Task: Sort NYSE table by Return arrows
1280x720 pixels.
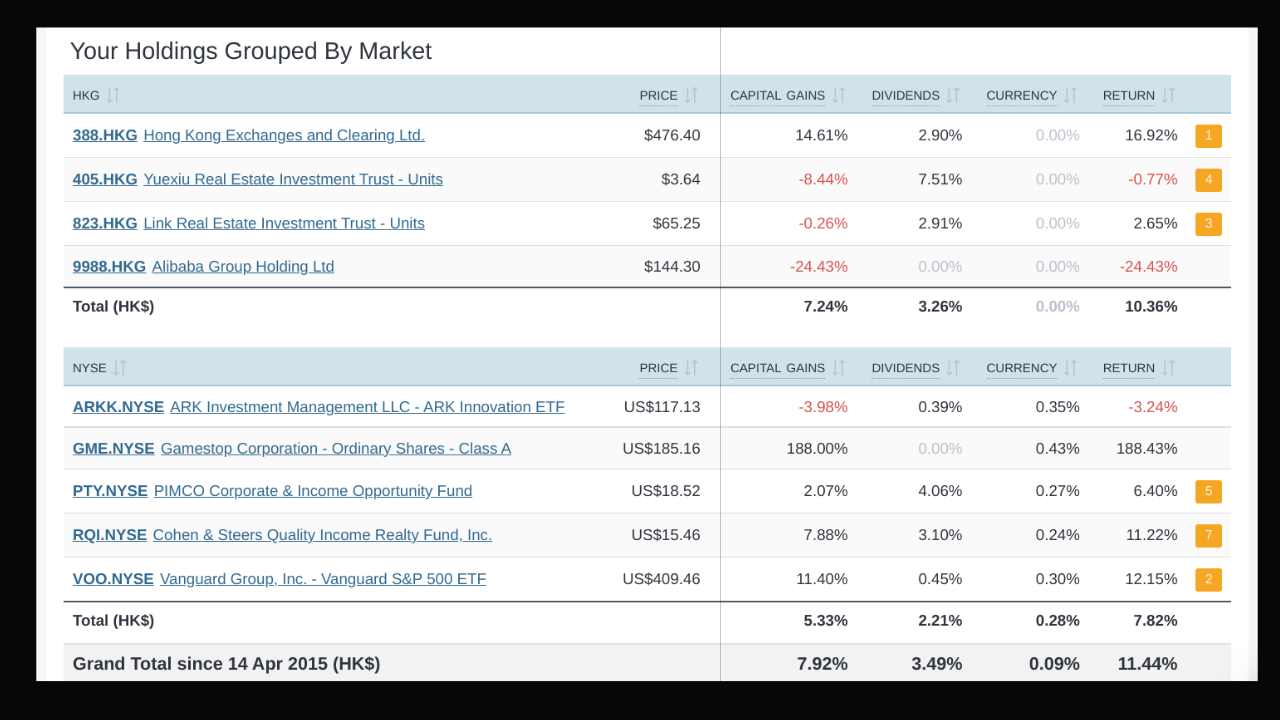Action: [1168, 368]
